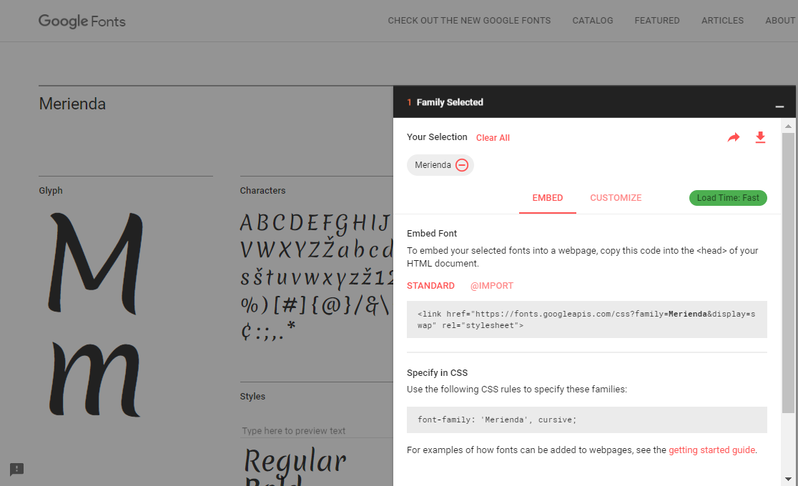Open the feedback icon at bottom left
798x486 pixels.
[17, 469]
